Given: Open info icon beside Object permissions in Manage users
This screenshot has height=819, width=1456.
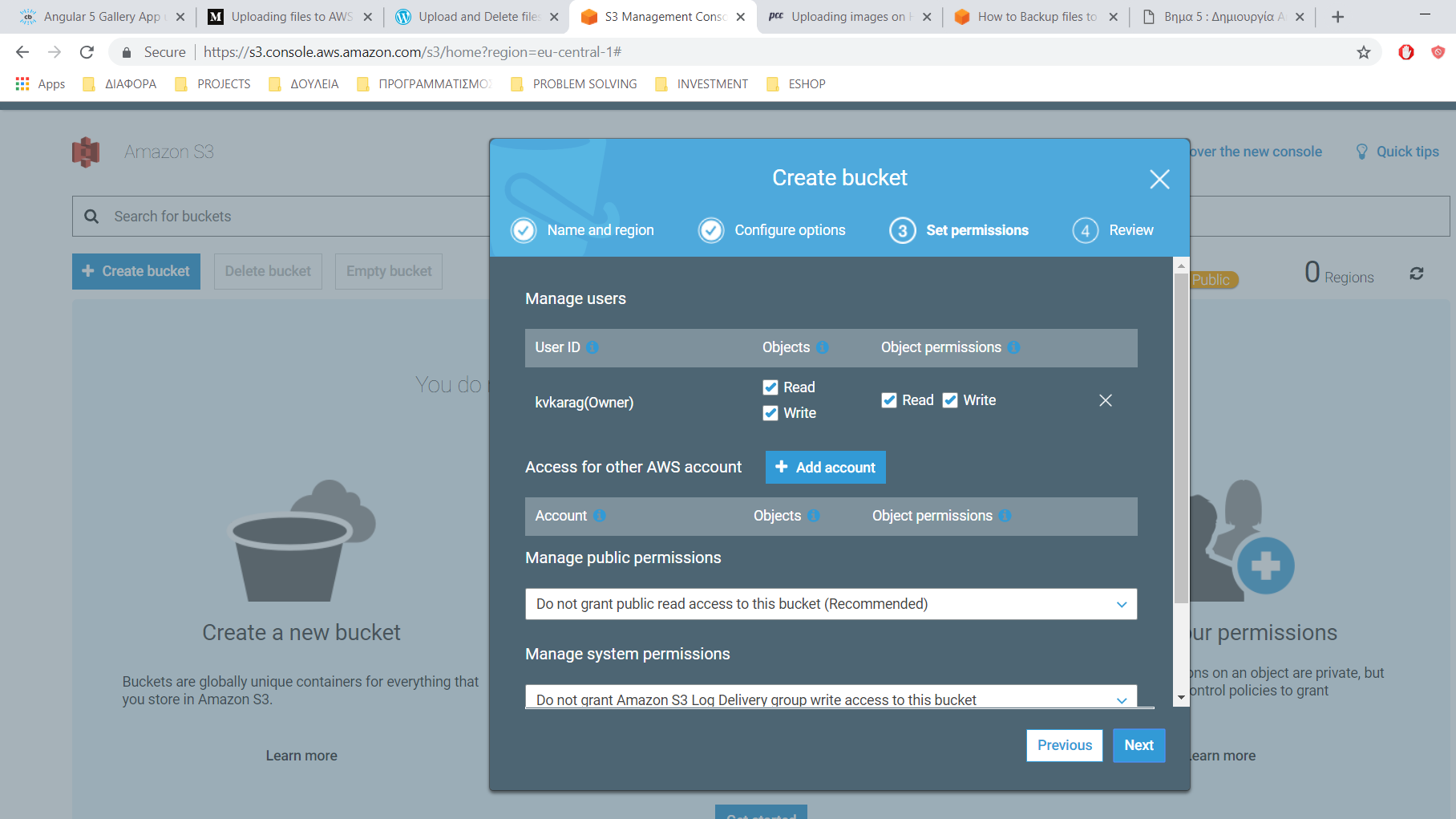Looking at the screenshot, I should pyautogui.click(x=1013, y=347).
